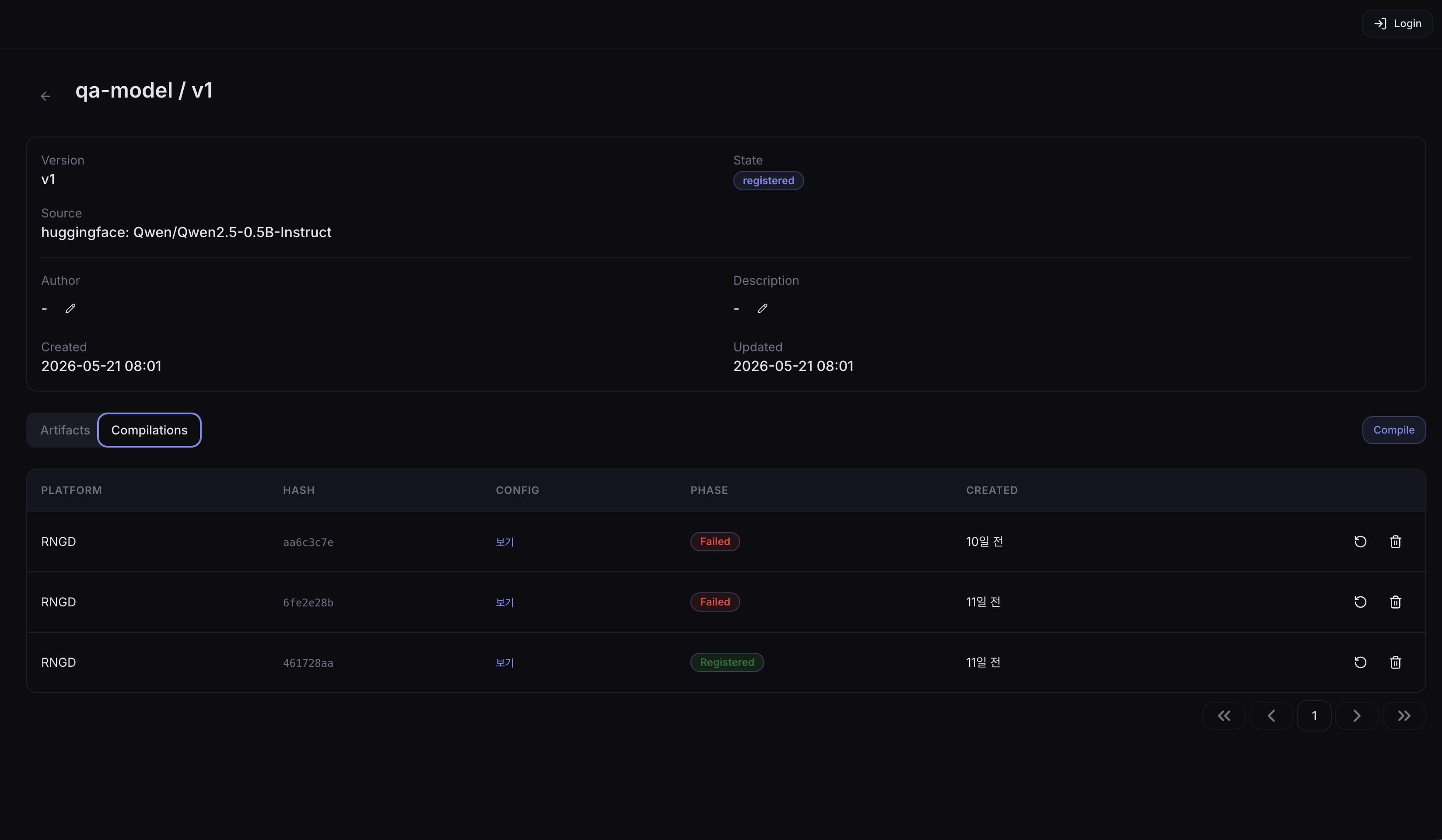Open the 보기 config link for aa6c3c7e

coord(505,542)
